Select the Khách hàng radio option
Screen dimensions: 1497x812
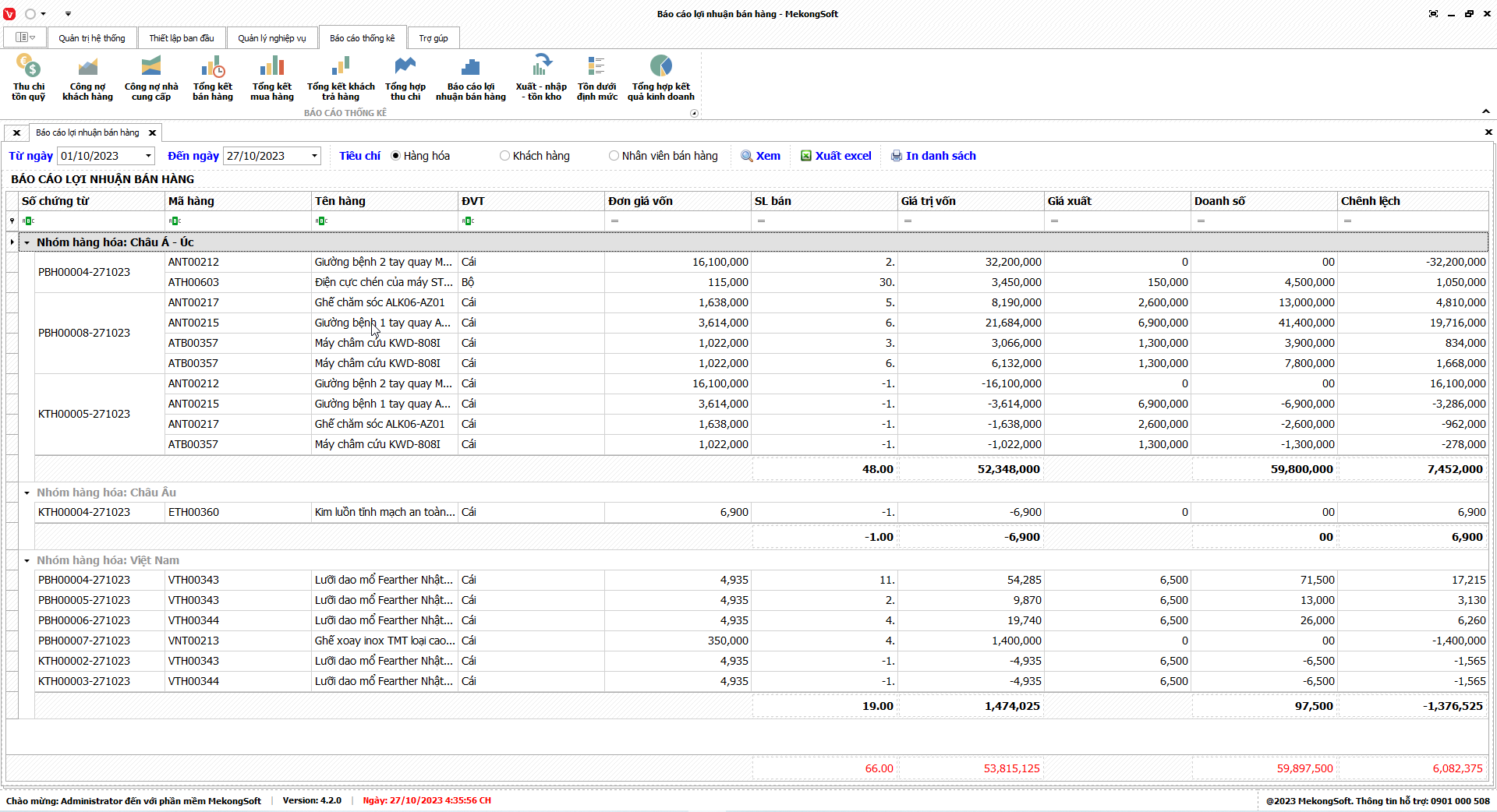pos(505,156)
